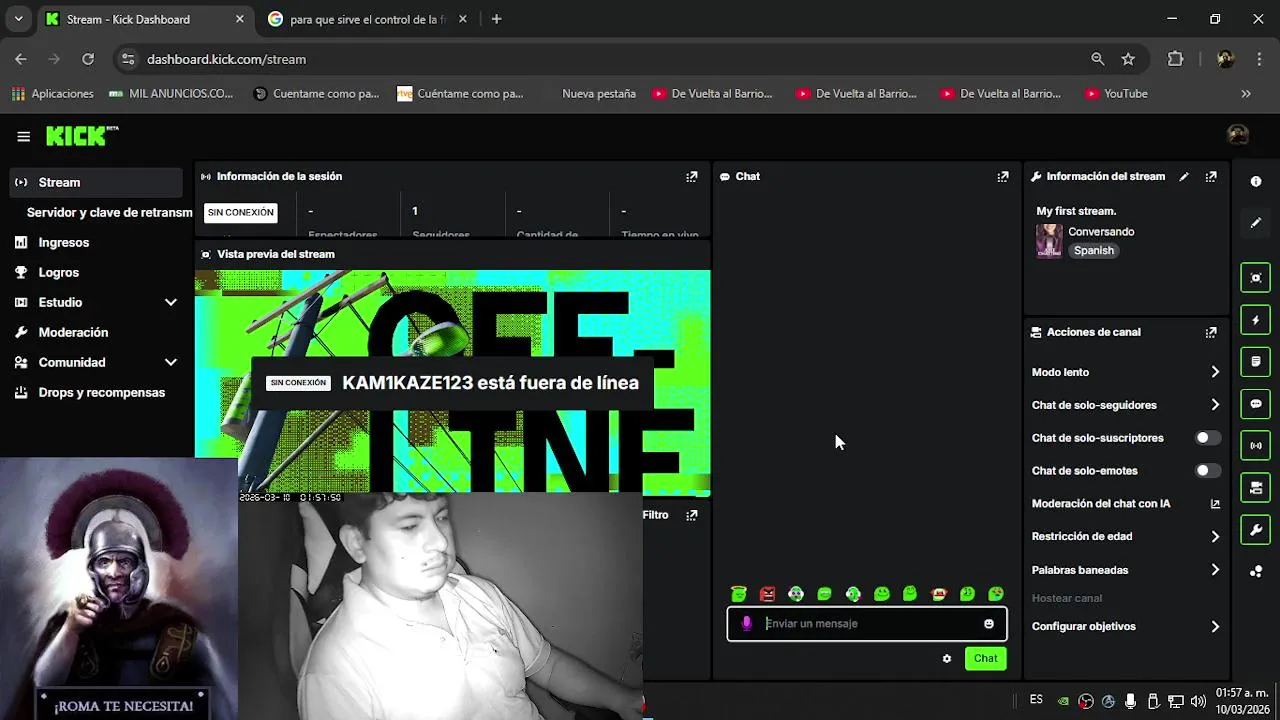Click the info circle icon in the right sidebar
This screenshot has height=720, width=1280.
pyautogui.click(x=1256, y=181)
